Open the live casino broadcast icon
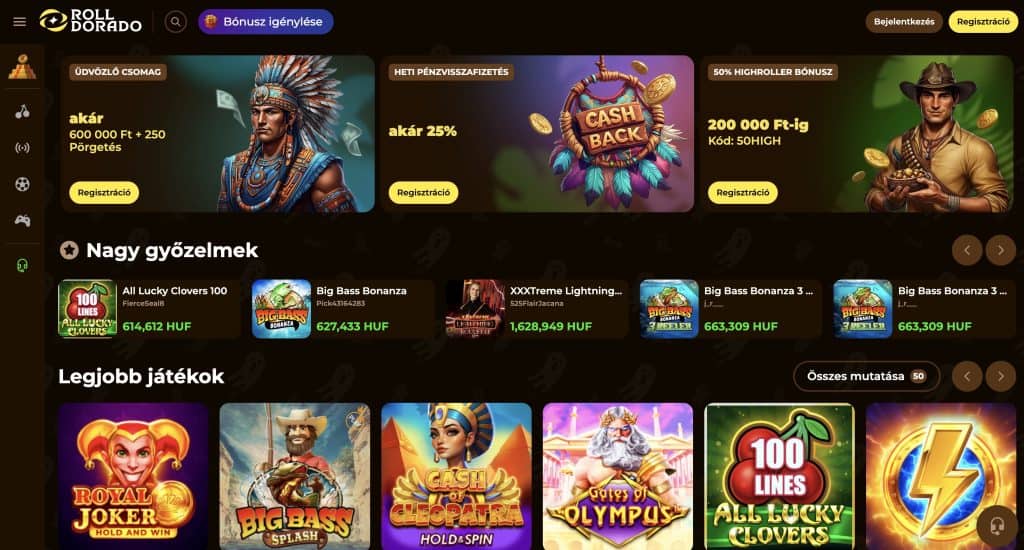 (x=22, y=148)
